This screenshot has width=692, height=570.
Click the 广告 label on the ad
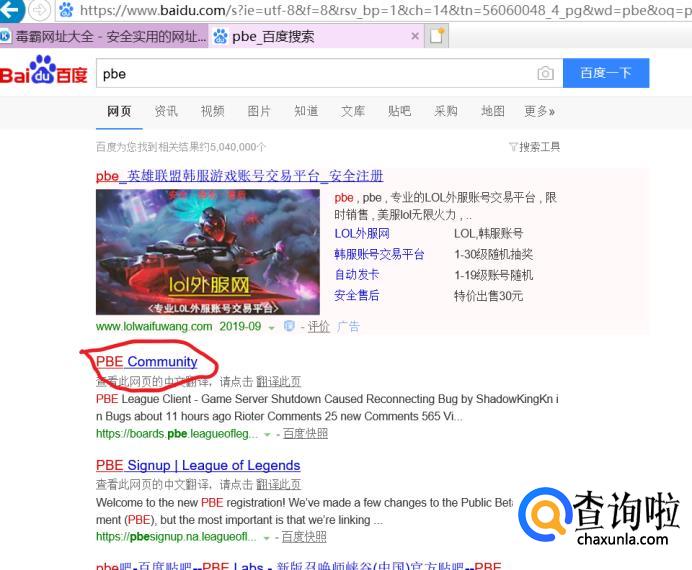[x=348, y=326]
